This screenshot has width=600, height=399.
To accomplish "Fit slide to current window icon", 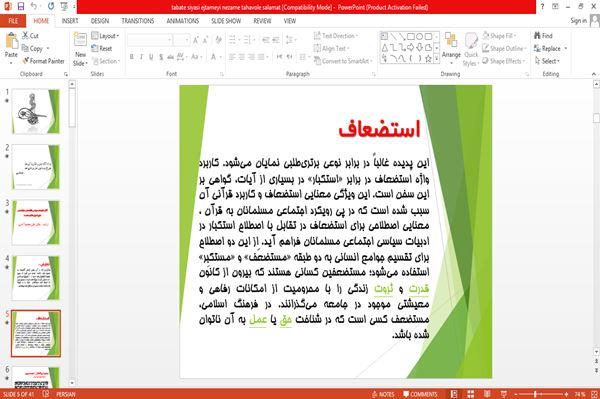I will click(x=594, y=394).
